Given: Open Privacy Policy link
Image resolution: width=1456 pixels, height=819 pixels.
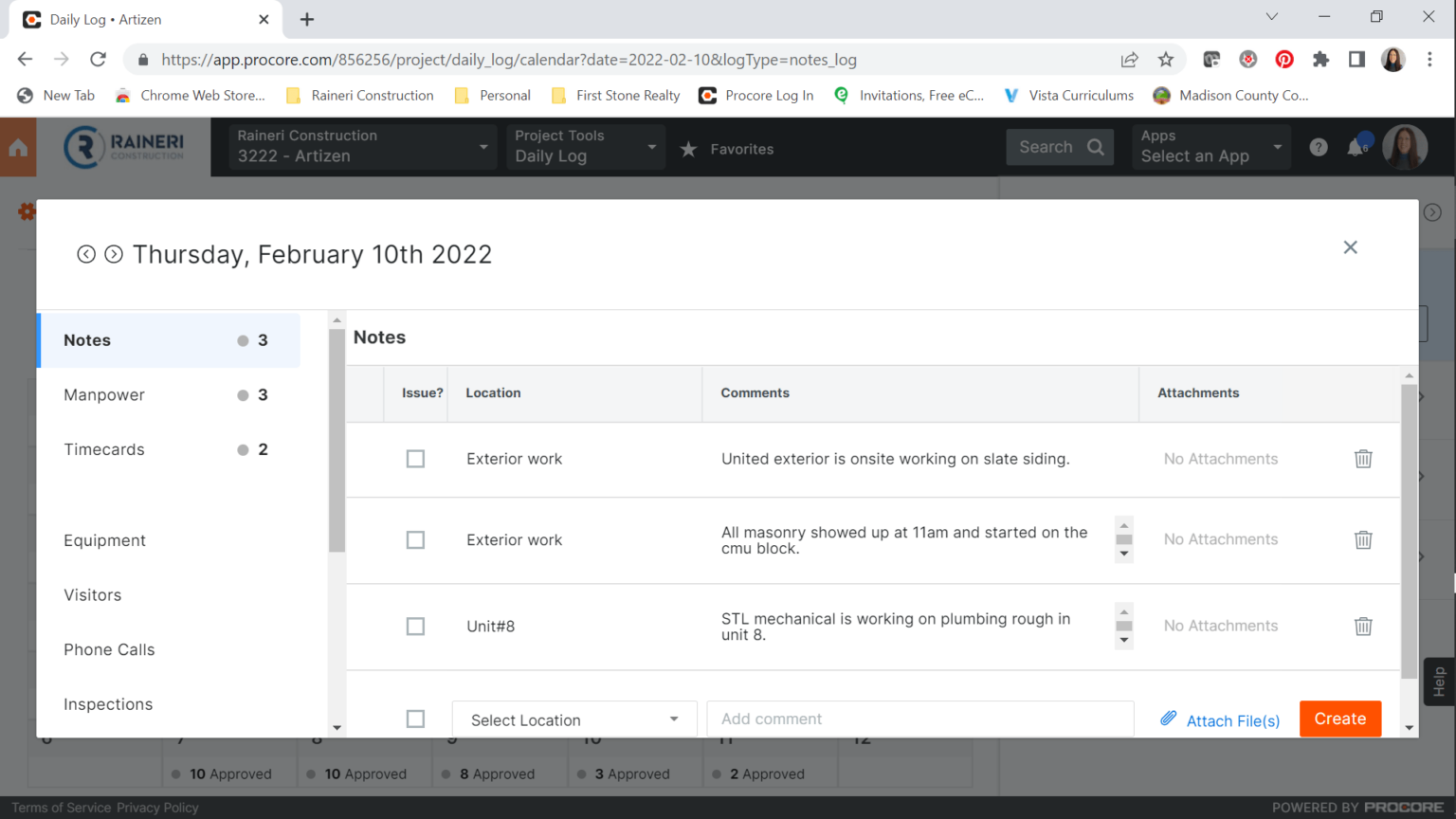Looking at the screenshot, I should coord(157,808).
